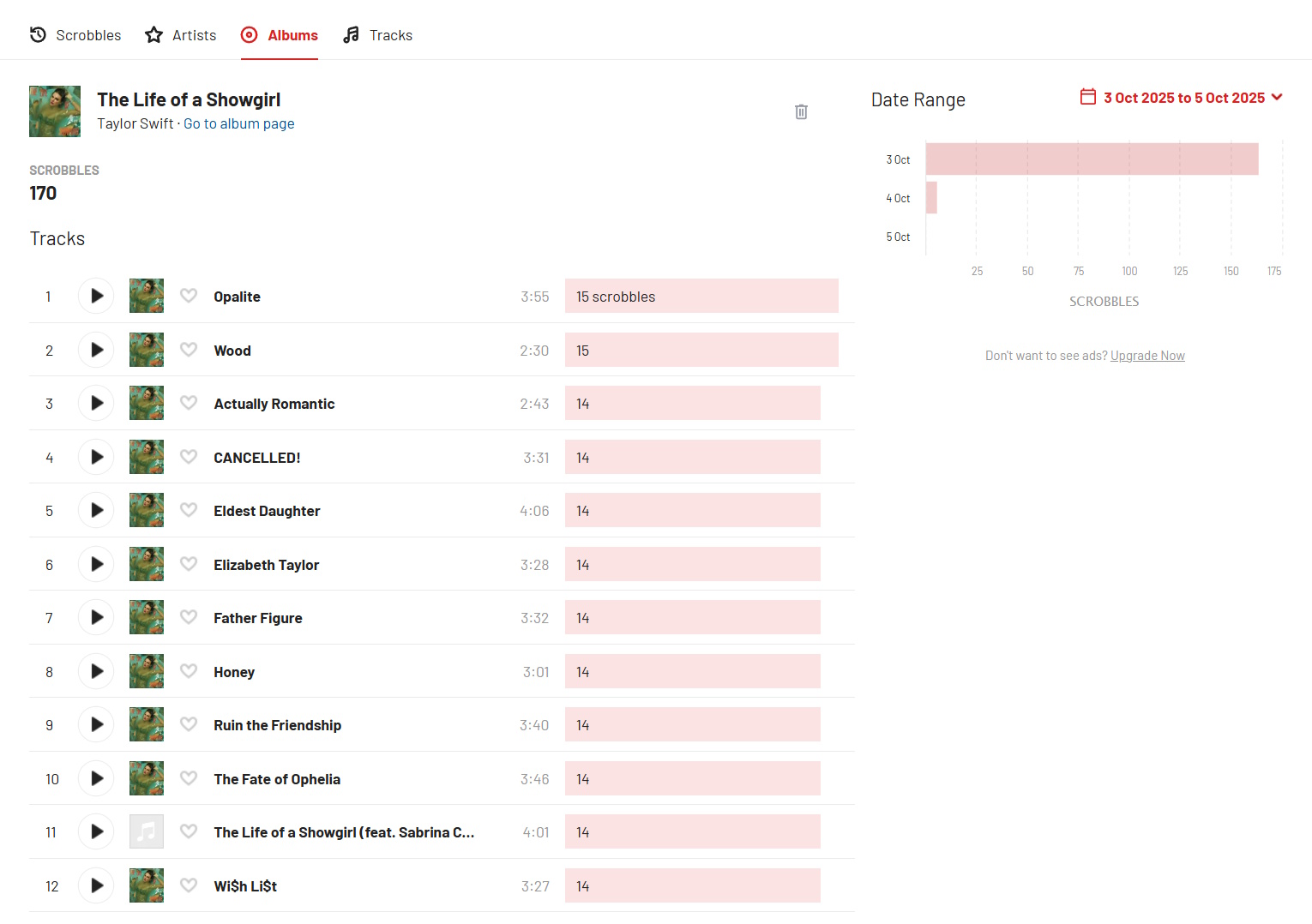Click the Opalite row album thumbnail
This screenshot has width=1312, height=924.
[147, 296]
